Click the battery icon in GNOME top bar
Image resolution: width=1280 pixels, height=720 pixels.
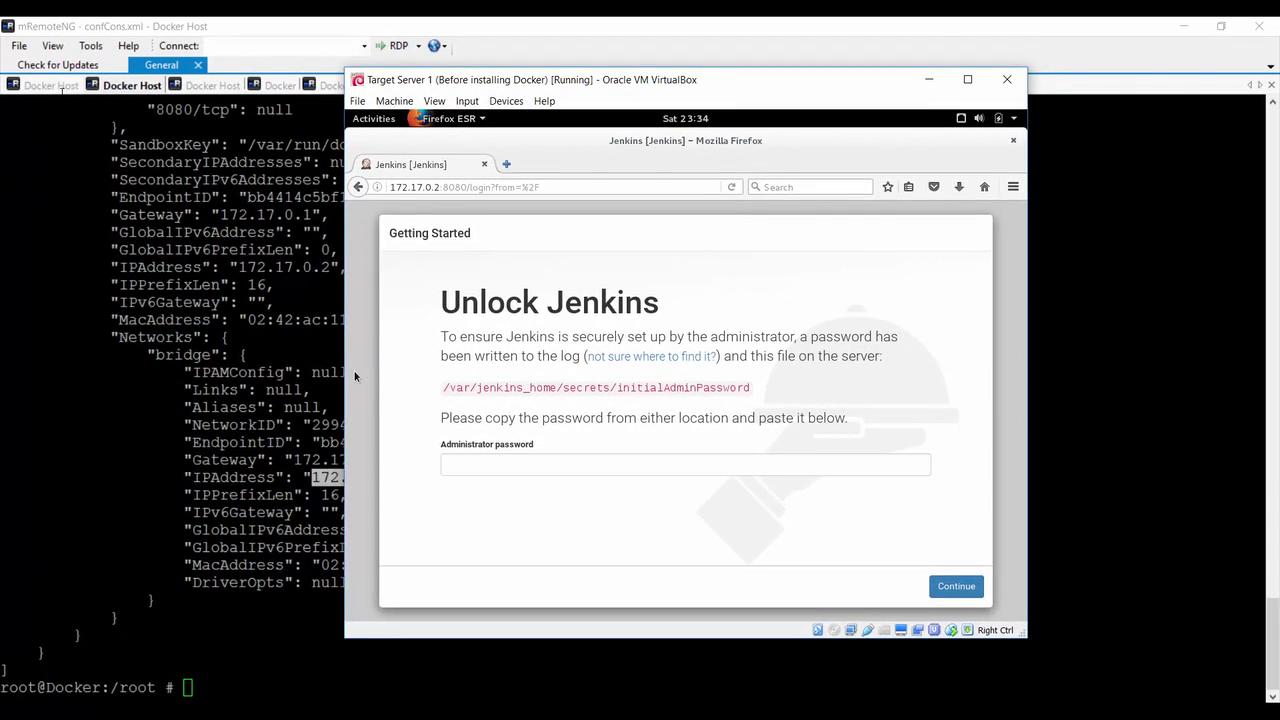[998, 119]
